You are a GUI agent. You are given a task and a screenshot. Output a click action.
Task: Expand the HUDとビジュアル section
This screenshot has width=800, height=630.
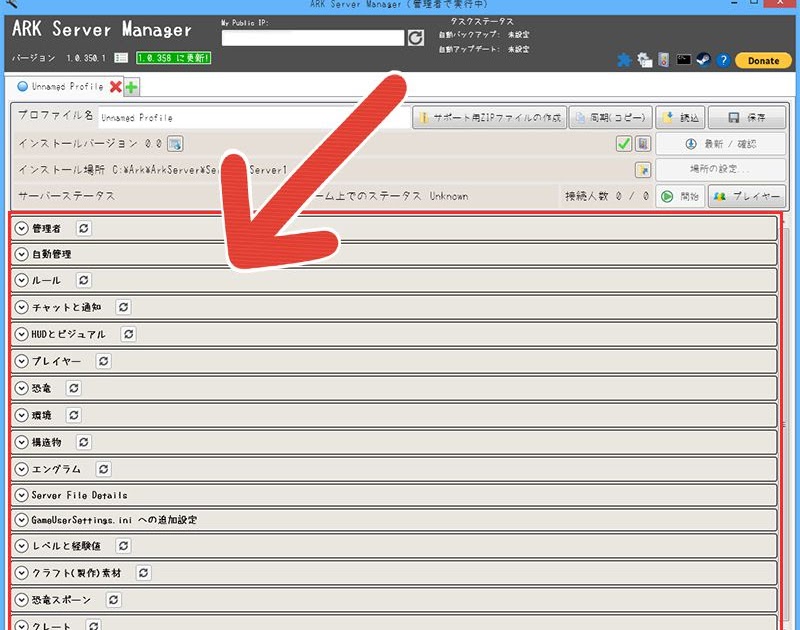(21, 334)
